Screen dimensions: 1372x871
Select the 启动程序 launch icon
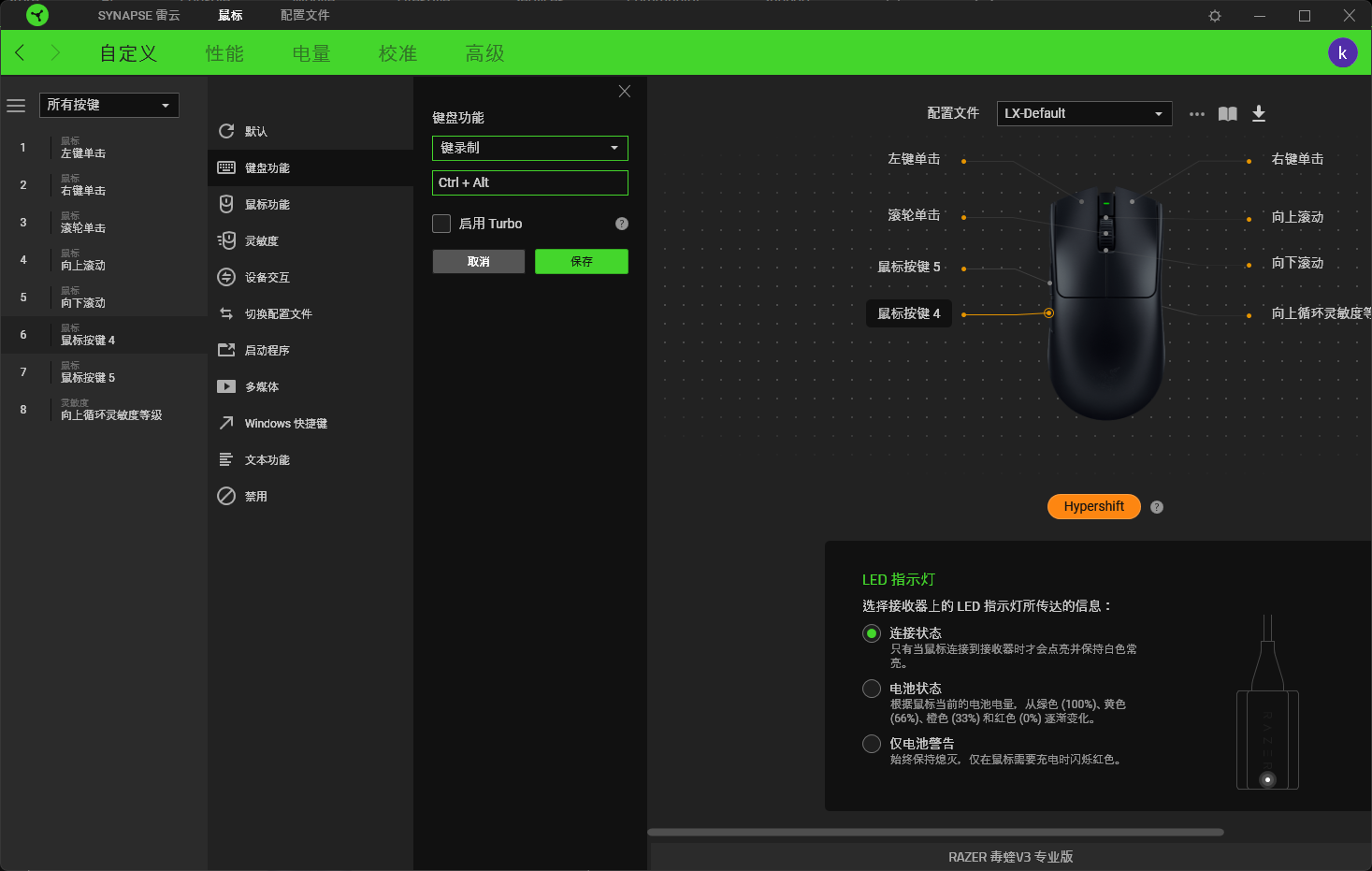point(226,350)
